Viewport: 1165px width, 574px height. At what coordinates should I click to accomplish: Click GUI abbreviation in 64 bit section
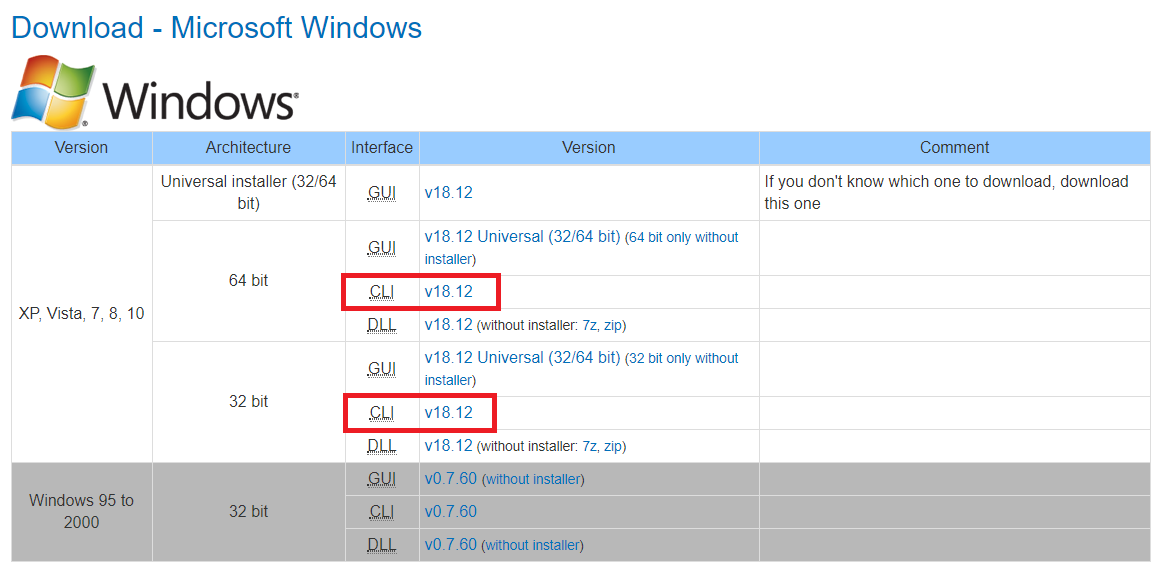pyautogui.click(x=382, y=248)
